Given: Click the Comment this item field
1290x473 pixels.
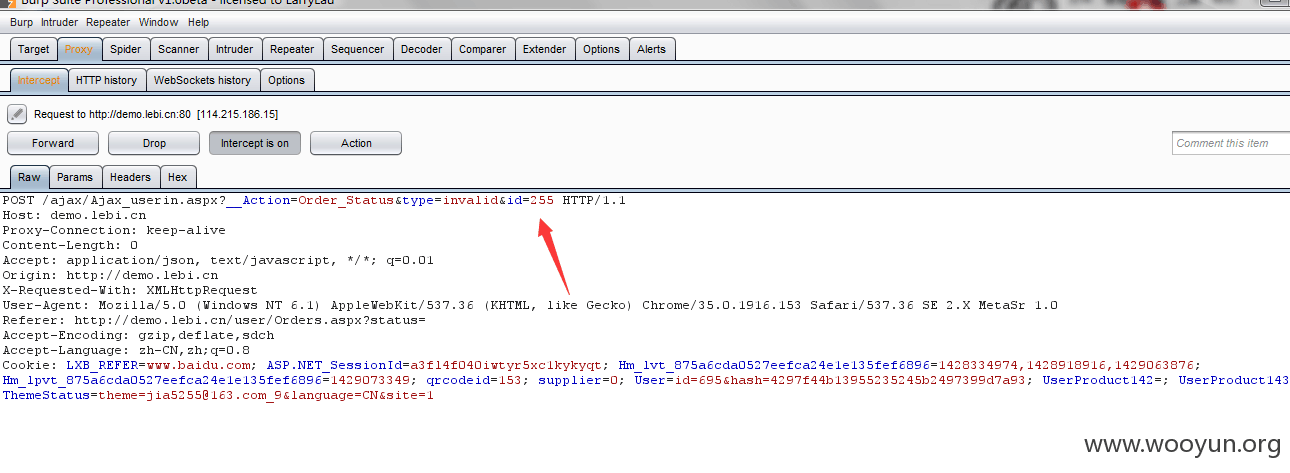Looking at the screenshot, I should pyautogui.click(x=1231, y=143).
